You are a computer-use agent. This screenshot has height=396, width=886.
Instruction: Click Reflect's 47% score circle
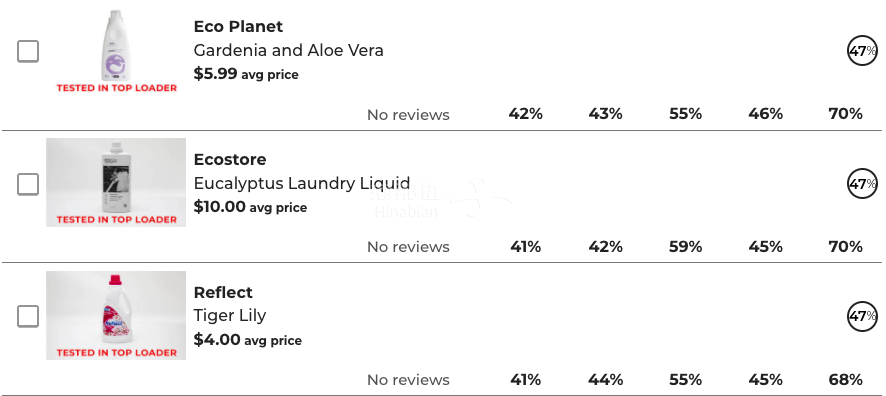coord(862,316)
